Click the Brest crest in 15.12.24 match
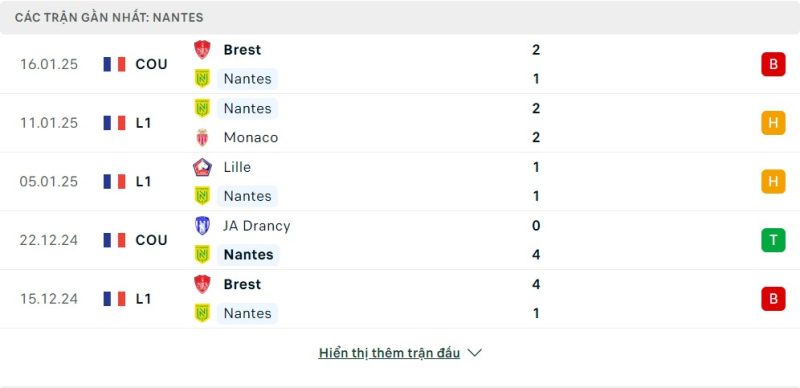The height and width of the screenshot is (388, 800). click(203, 284)
